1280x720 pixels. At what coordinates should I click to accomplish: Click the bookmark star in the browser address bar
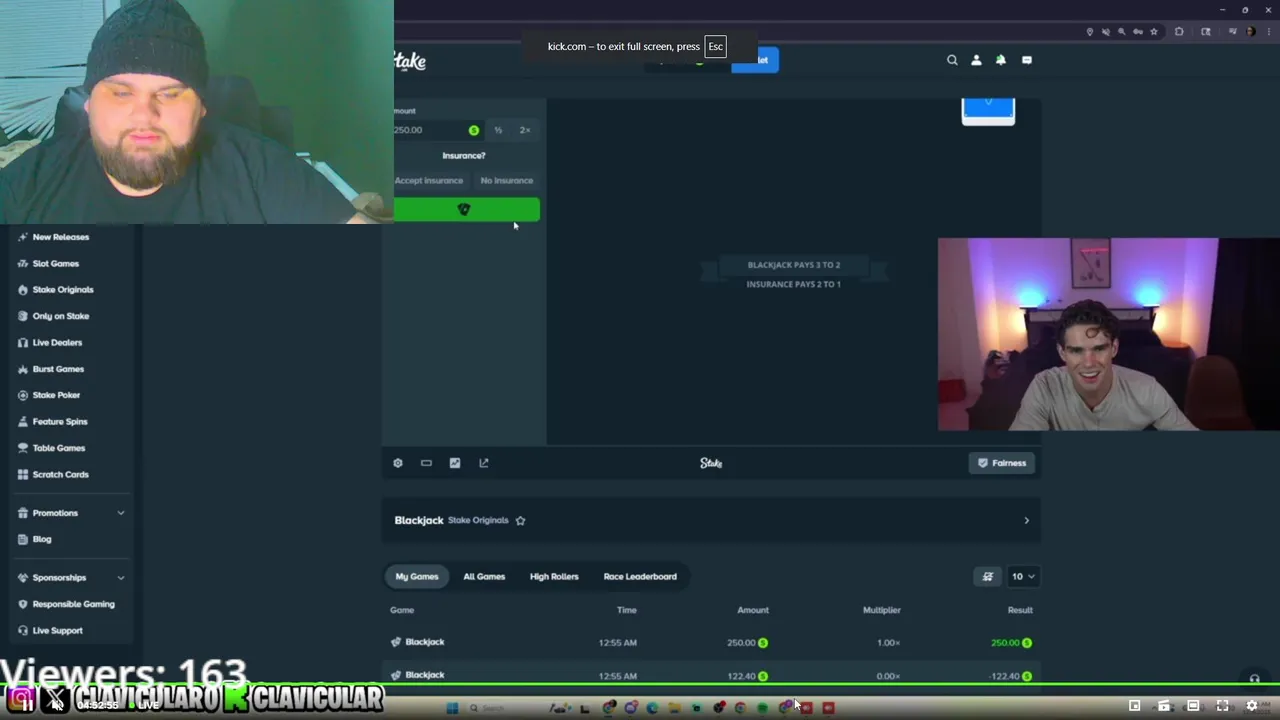click(1154, 32)
